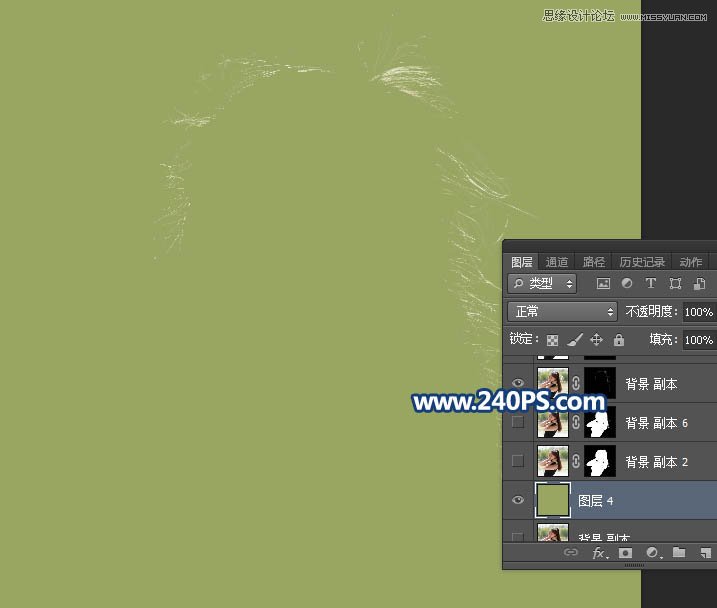
Task: Lock position move icon
Action: pos(596,340)
